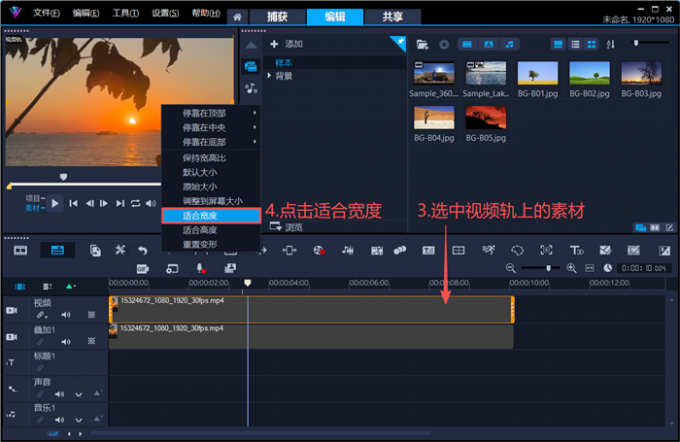The height and width of the screenshot is (442, 680).
Task: Open the screen recording icon beside GIF
Action: tap(172, 269)
